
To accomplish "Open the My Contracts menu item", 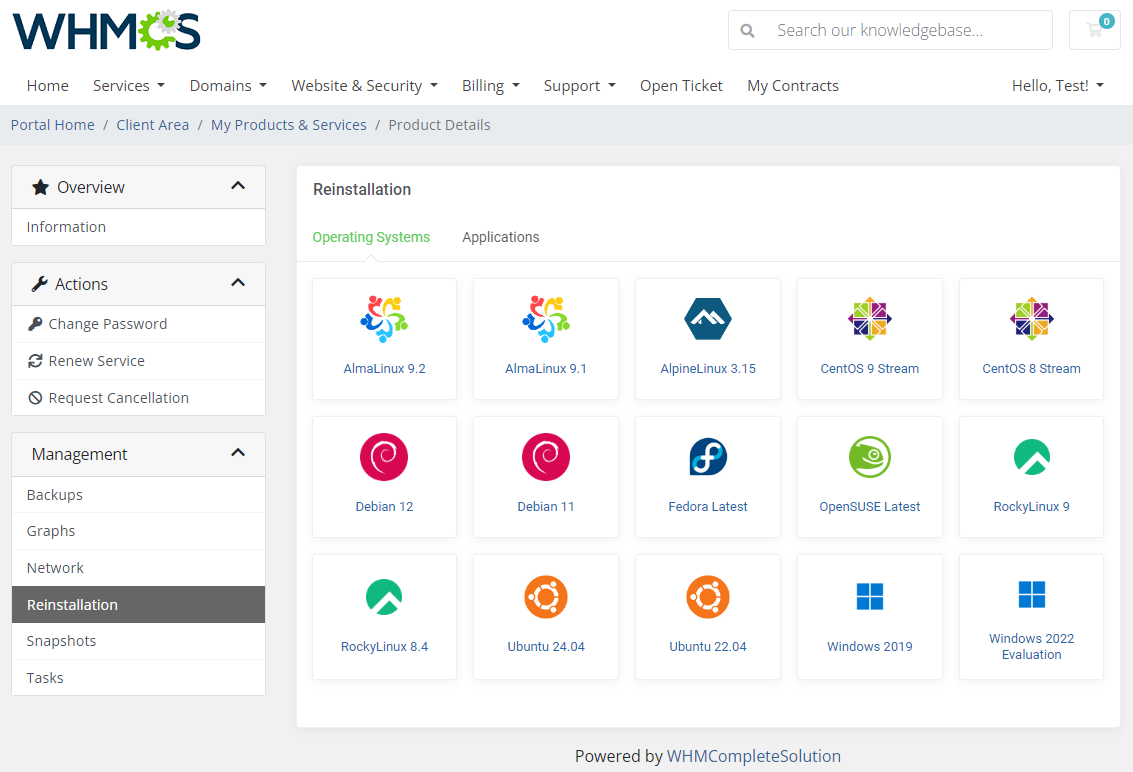I will [792, 86].
